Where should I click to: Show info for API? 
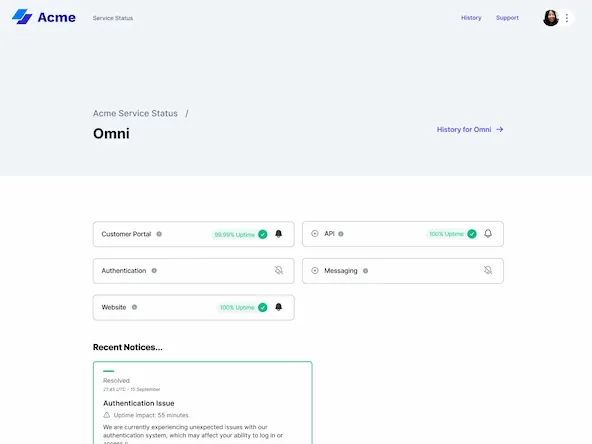coord(341,234)
